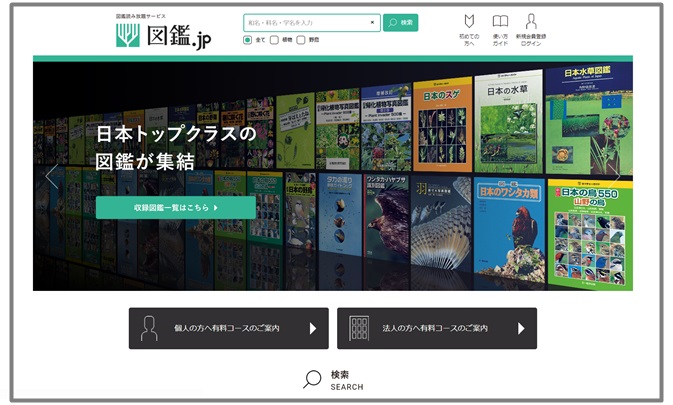673x405 pixels.
Task: Go to next slide with right arrow
Action: tap(616, 176)
